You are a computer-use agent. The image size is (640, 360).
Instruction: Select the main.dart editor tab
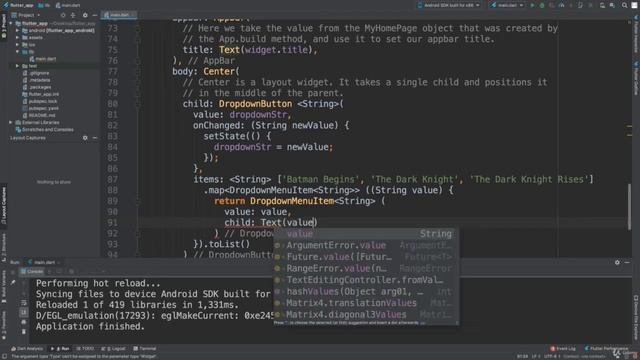tap(119, 15)
